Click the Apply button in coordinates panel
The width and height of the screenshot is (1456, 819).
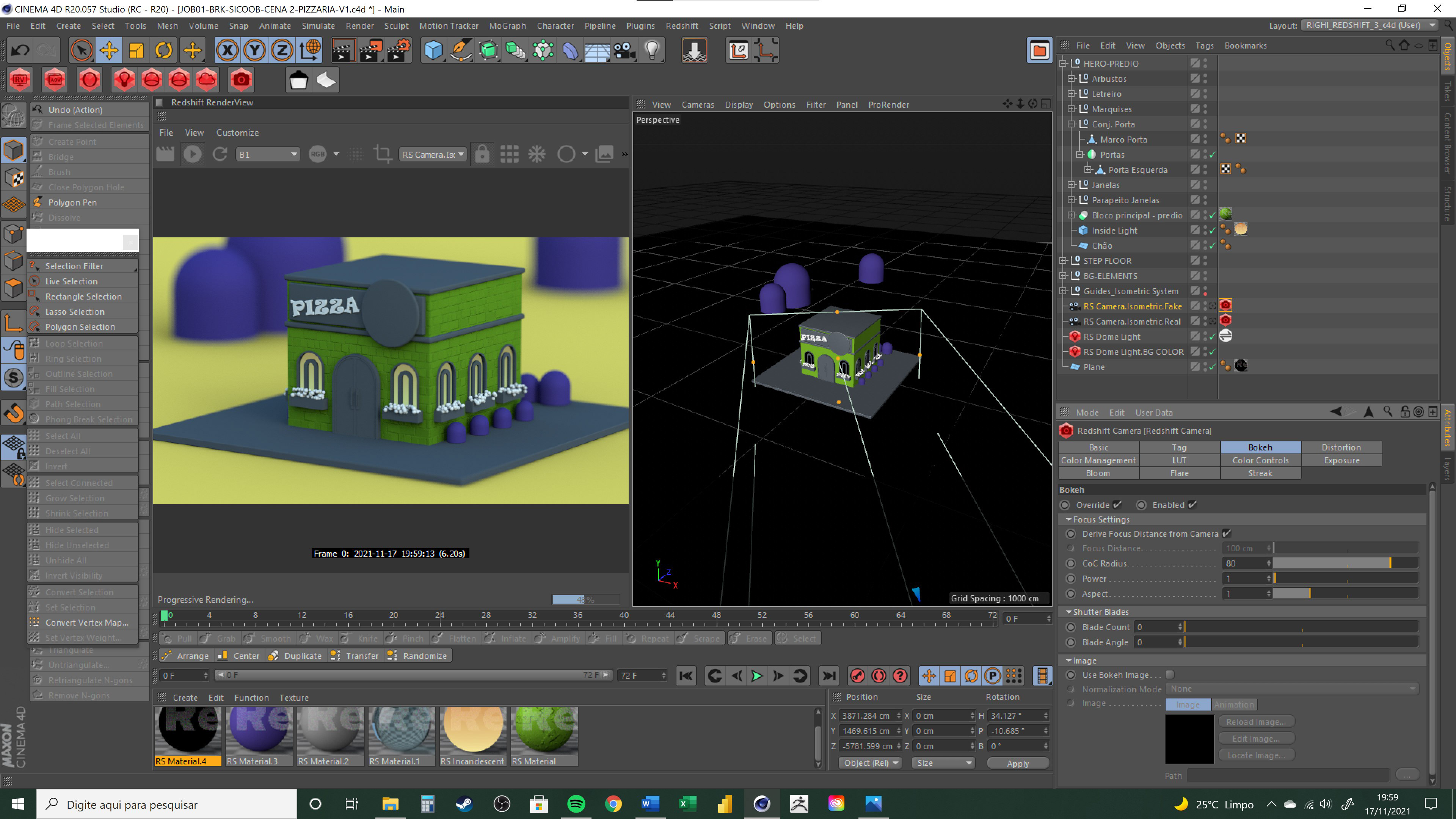pyautogui.click(x=1017, y=763)
